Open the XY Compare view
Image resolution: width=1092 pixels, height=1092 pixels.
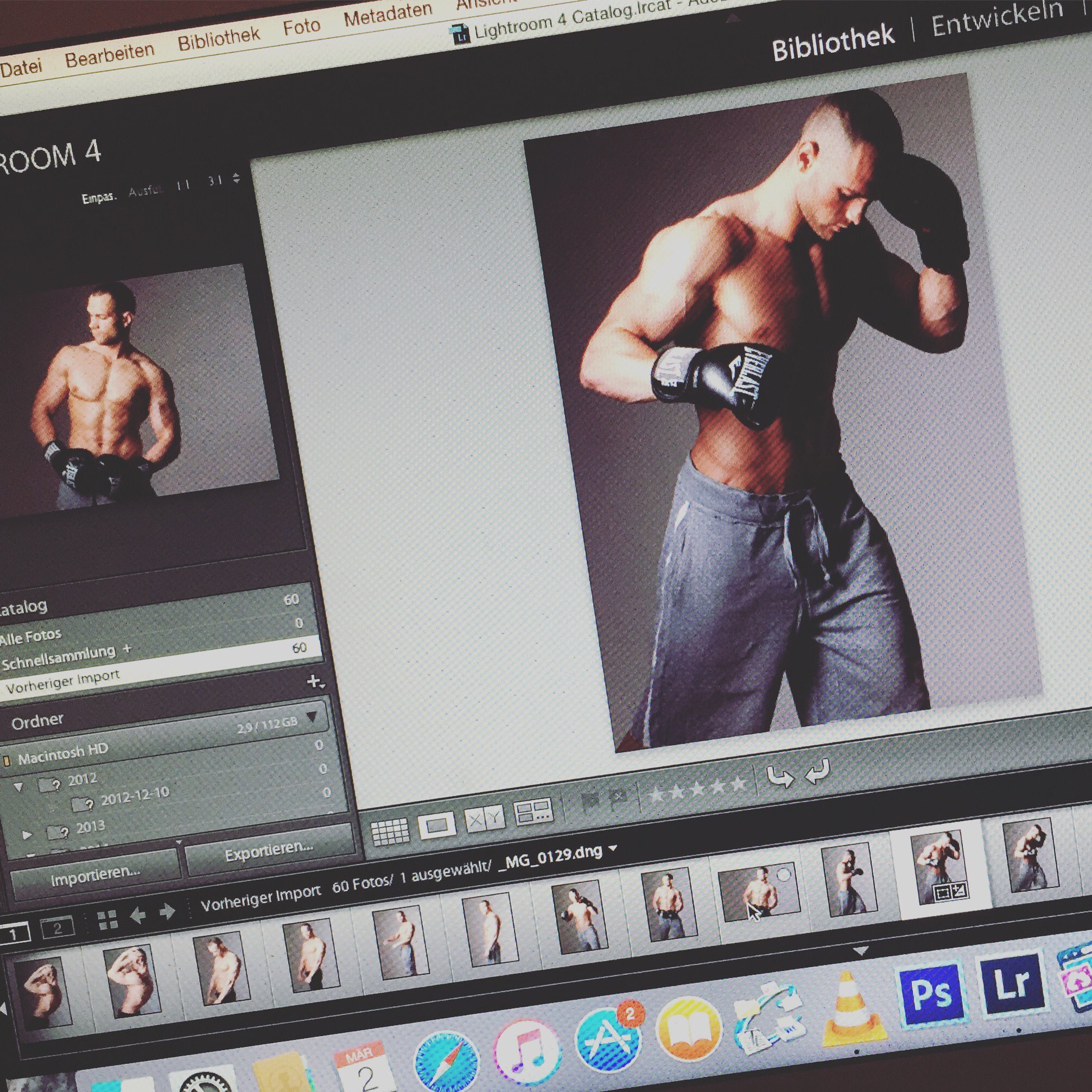[484, 819]
